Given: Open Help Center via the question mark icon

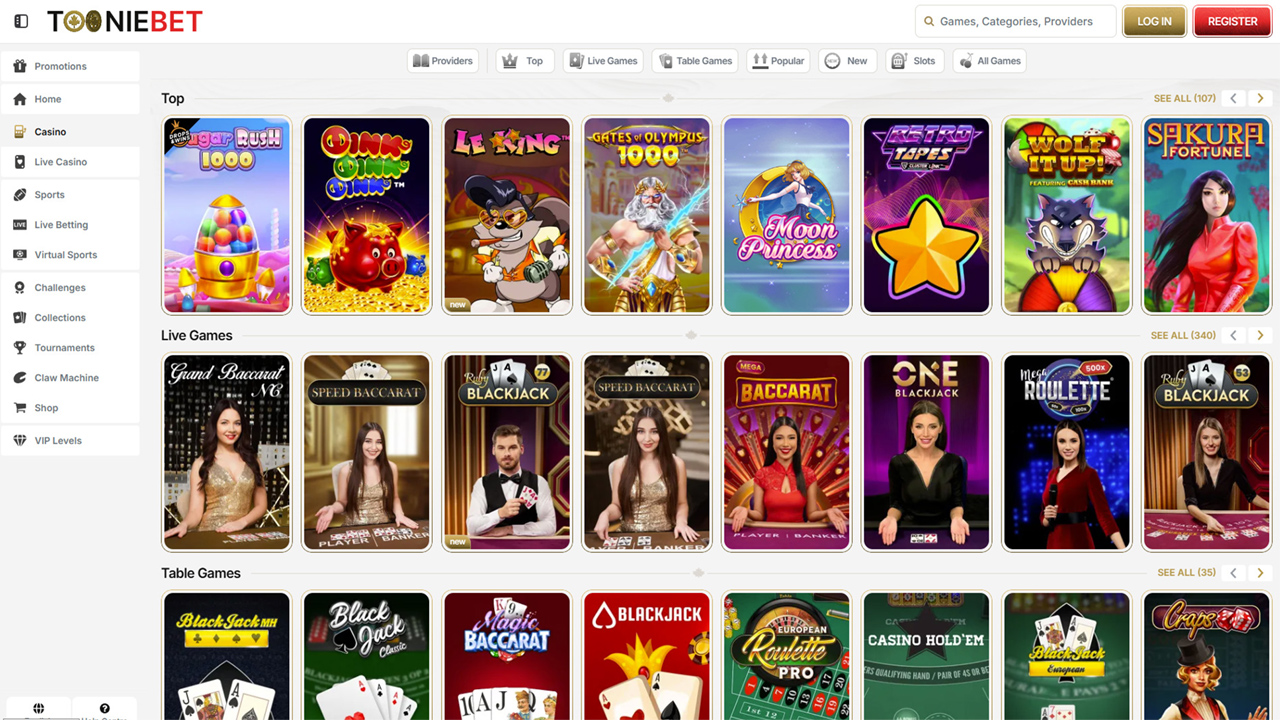Looking at the screenshot, I should [x=105, y=708].
